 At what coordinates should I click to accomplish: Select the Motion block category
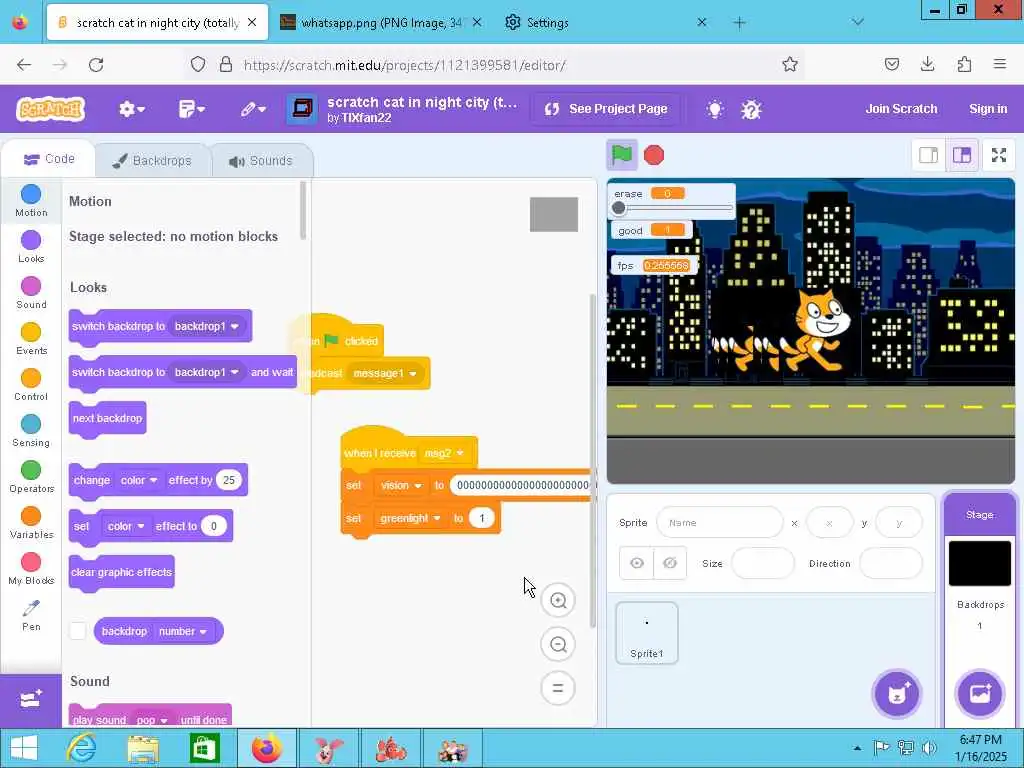click(31, 200)
